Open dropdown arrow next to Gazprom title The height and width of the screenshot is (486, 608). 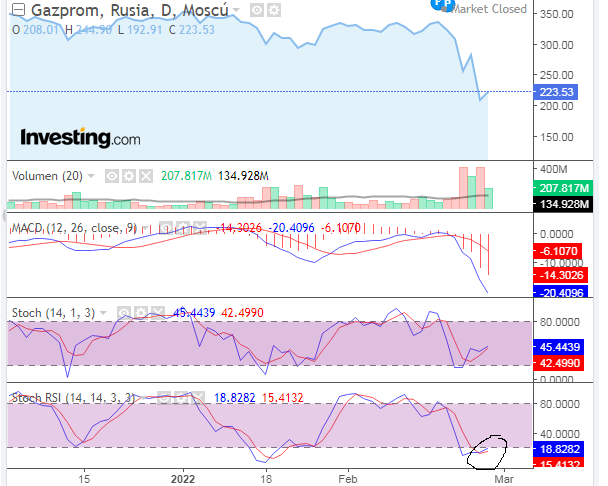[x=236, y=10]
